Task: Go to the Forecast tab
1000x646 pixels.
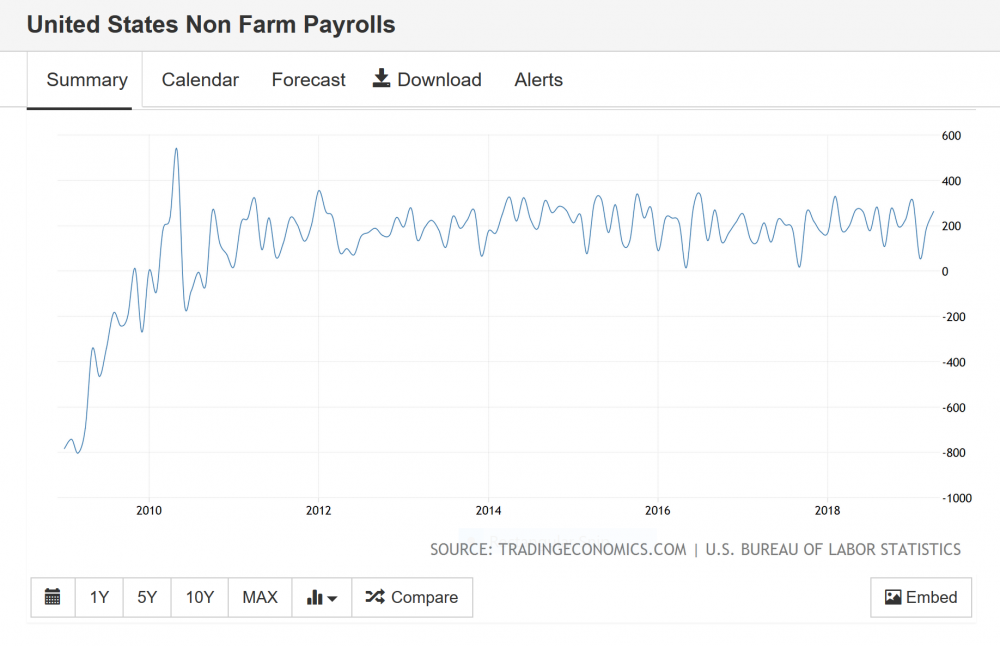Action: pyautogui.click(x=308, y=80)
